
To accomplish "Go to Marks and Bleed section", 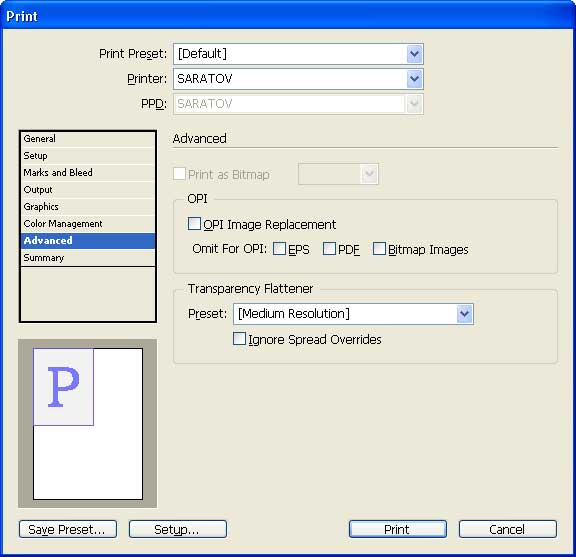I will click(x=87, y=173).
